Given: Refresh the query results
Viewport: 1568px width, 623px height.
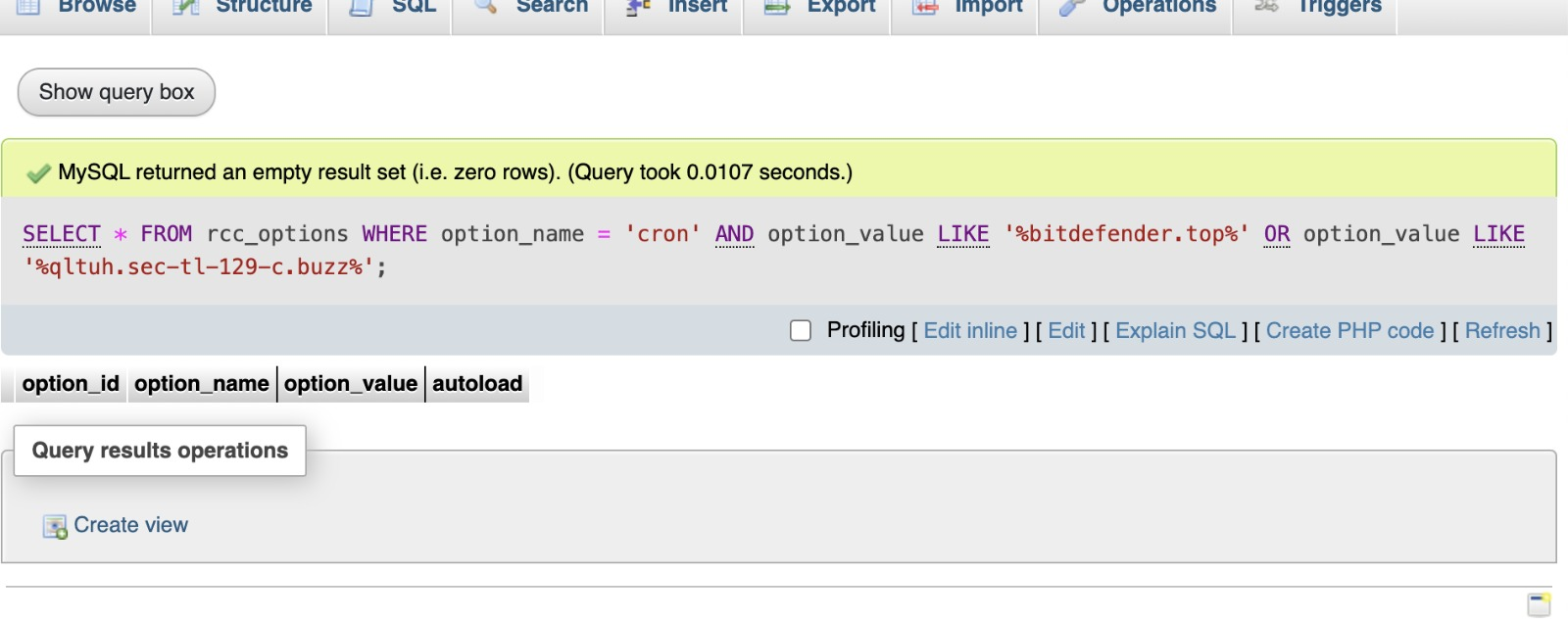Looking at the screenshot, I should click(1501, 331).
